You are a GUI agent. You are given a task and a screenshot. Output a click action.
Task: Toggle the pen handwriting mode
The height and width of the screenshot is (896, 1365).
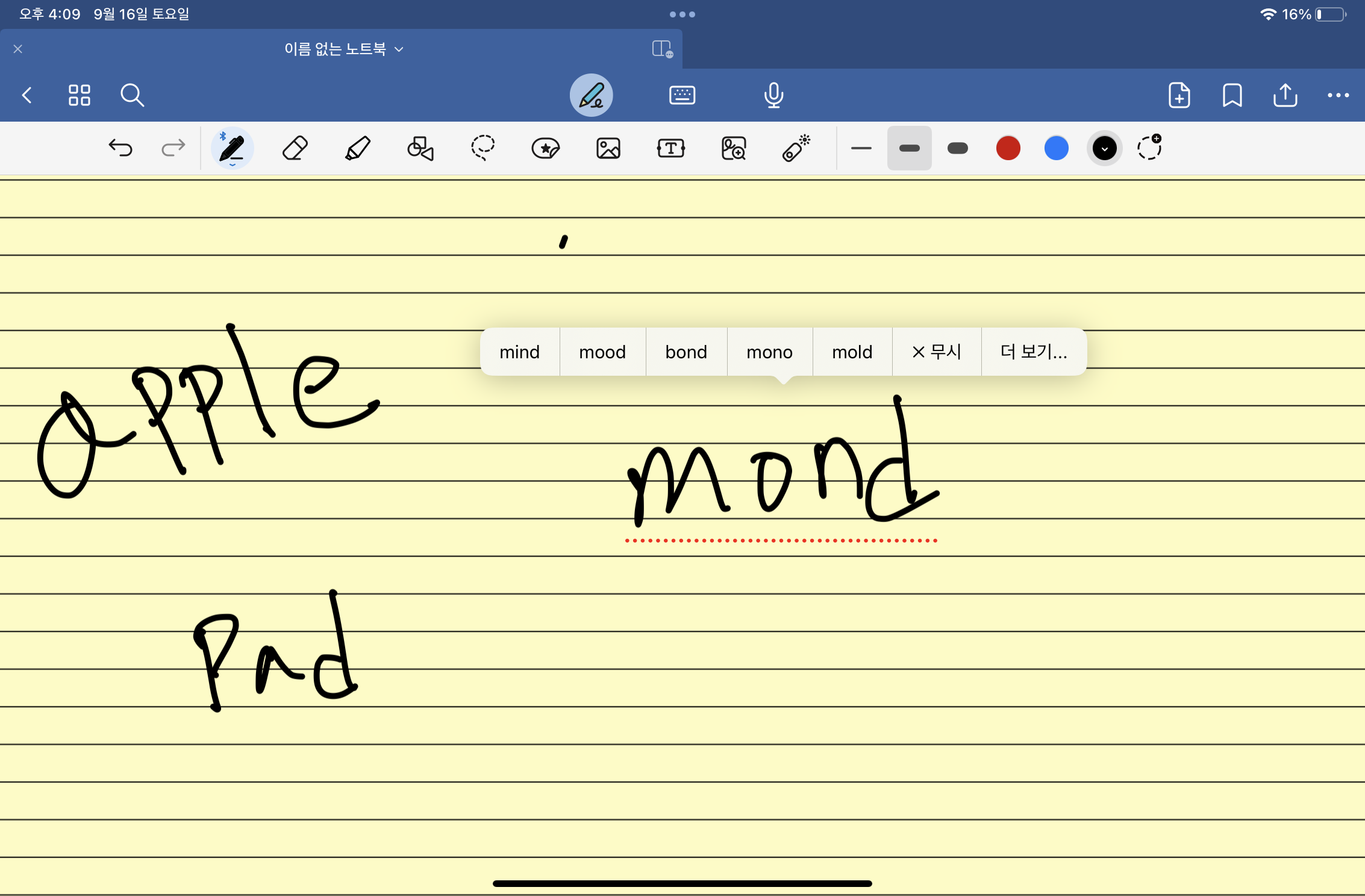click(x=591, y=95)
